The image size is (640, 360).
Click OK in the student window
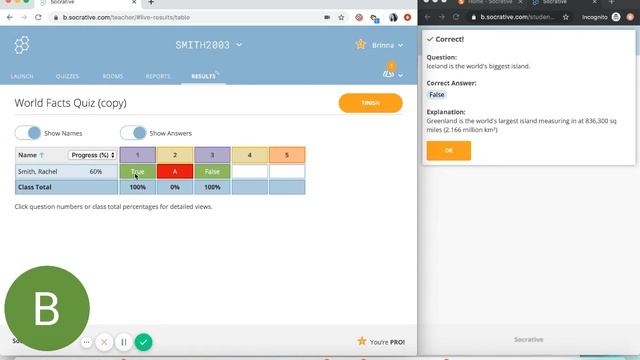pyautogui.click(x=449, y=151)
